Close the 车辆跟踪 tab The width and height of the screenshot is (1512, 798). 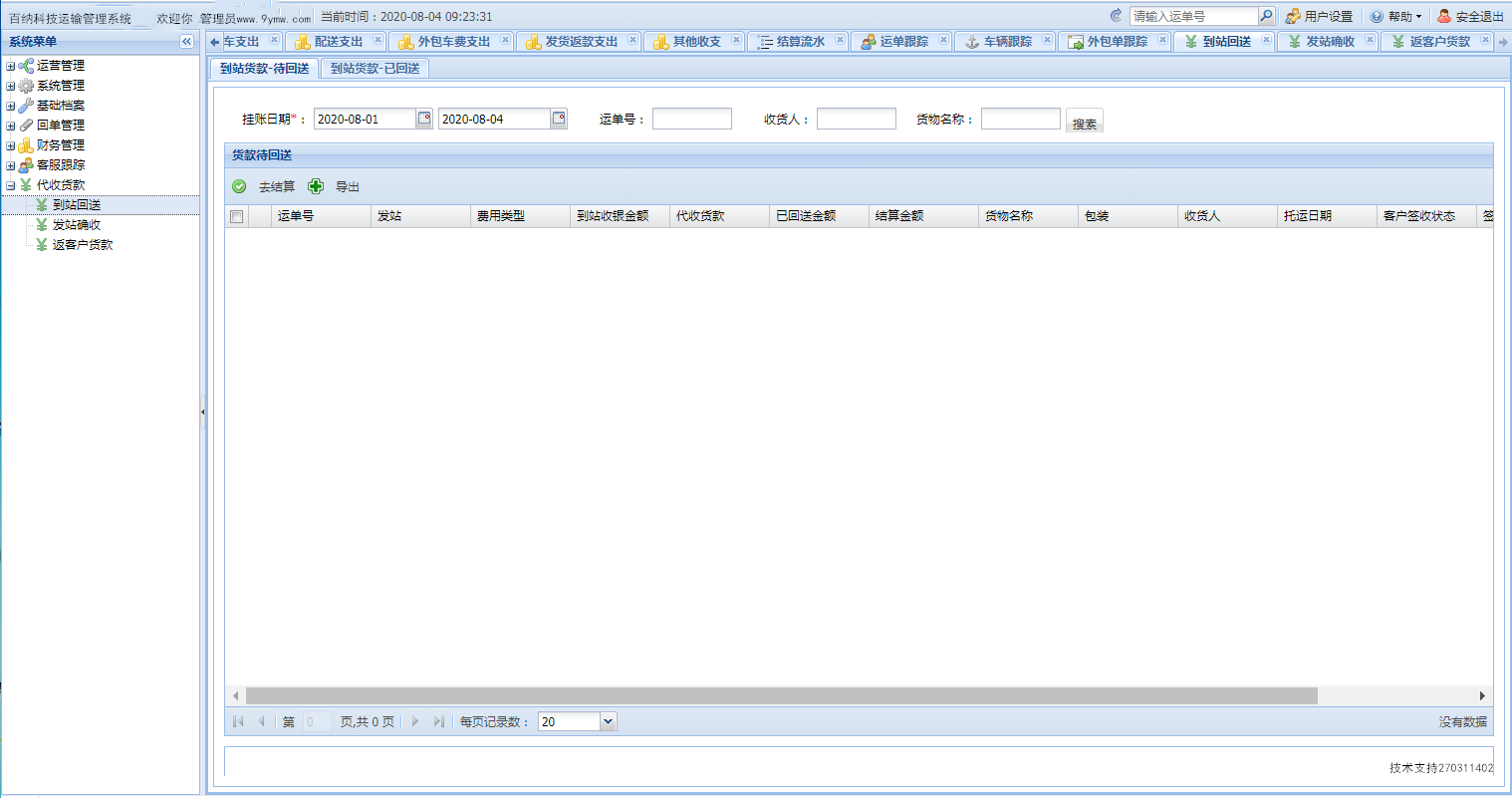tap(1047, 40)
